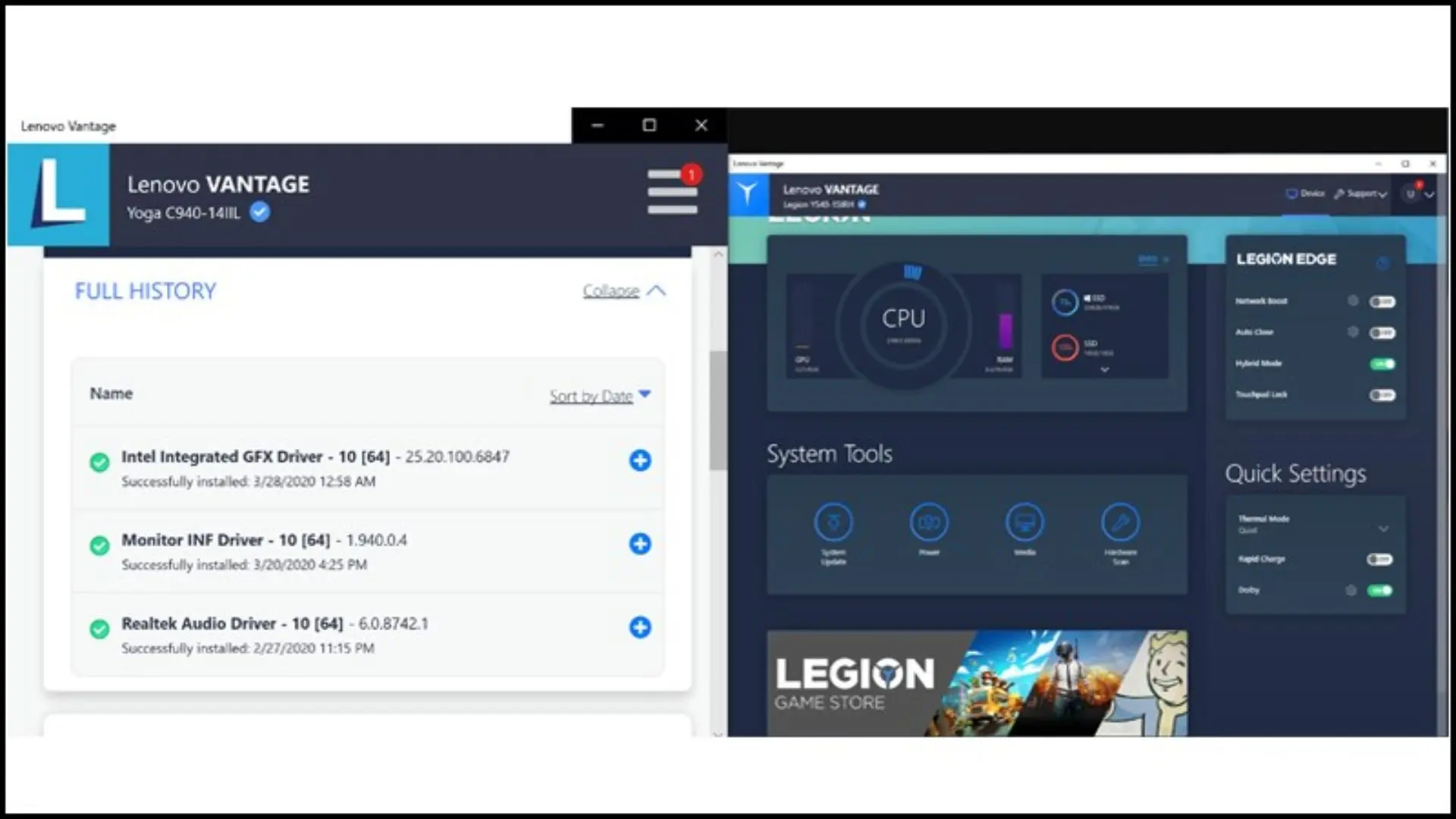Open the Media system tool
This screenshot has height=819, width=1456.
point(1025,522)
